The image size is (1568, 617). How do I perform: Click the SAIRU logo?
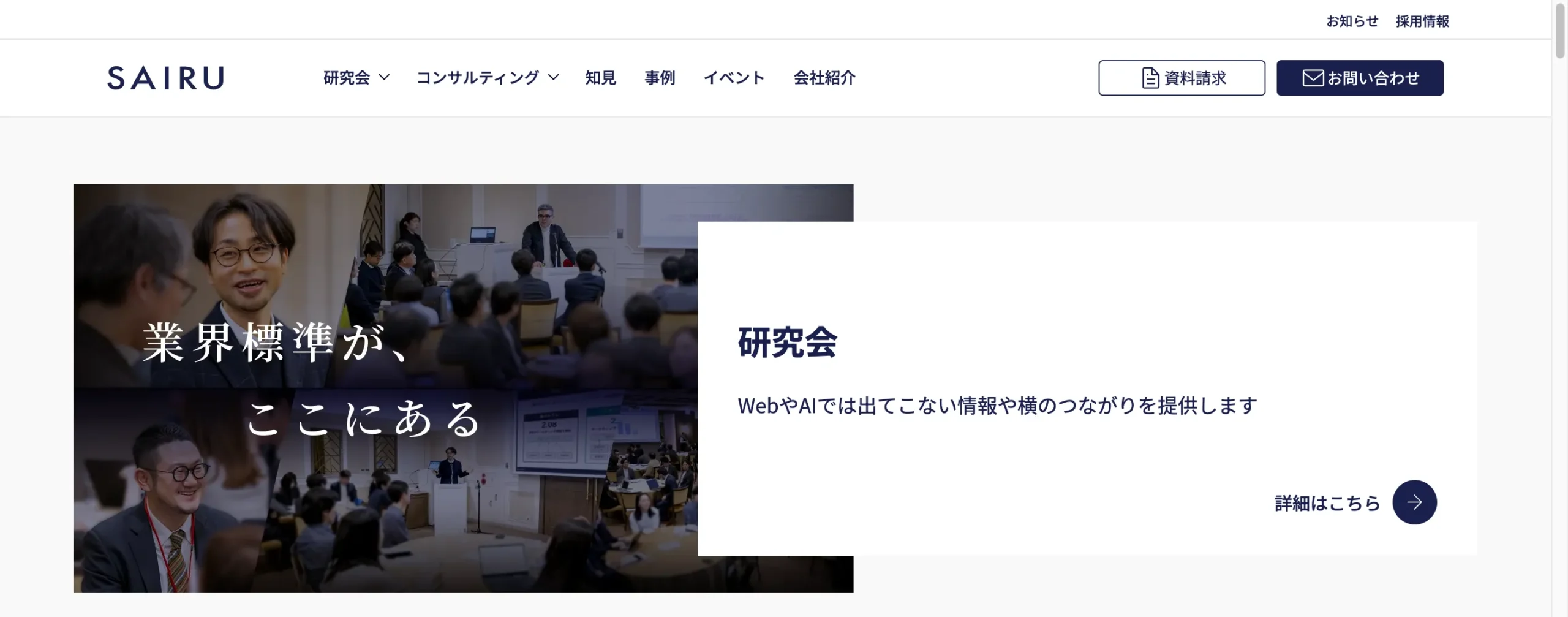point(165,78)
